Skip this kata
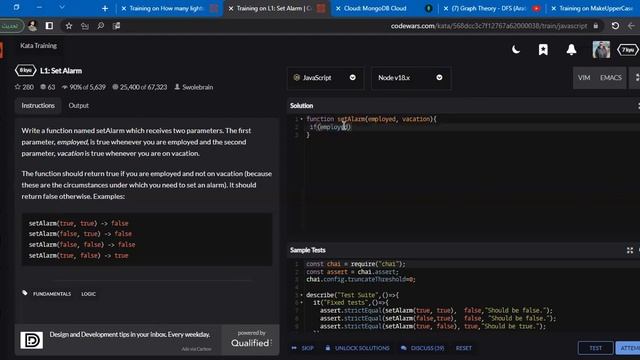640x360 pixels. [303, 348]
